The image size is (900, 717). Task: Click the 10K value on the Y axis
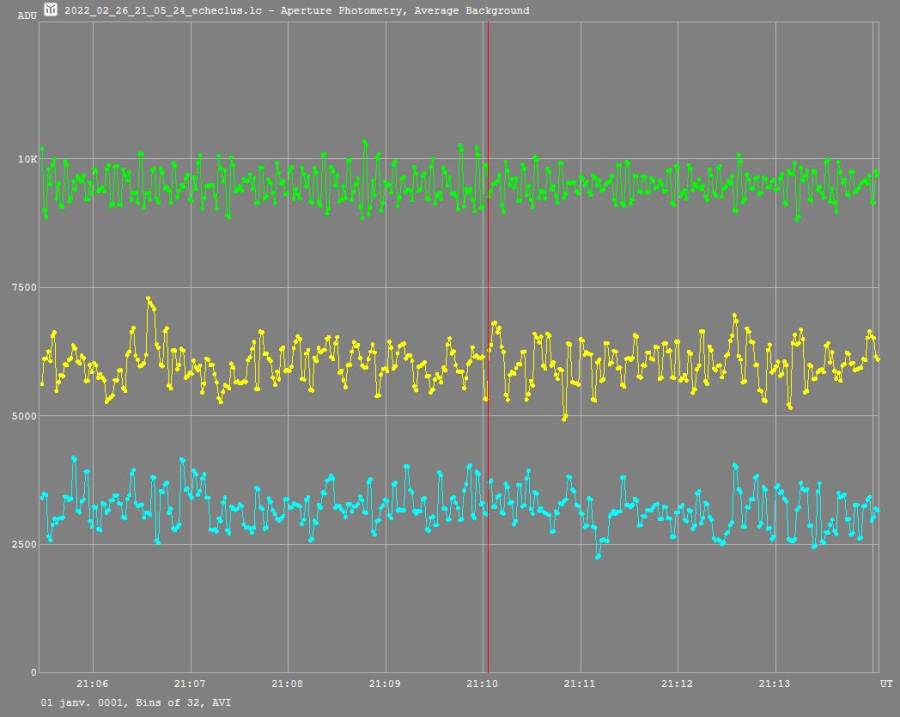27,159
